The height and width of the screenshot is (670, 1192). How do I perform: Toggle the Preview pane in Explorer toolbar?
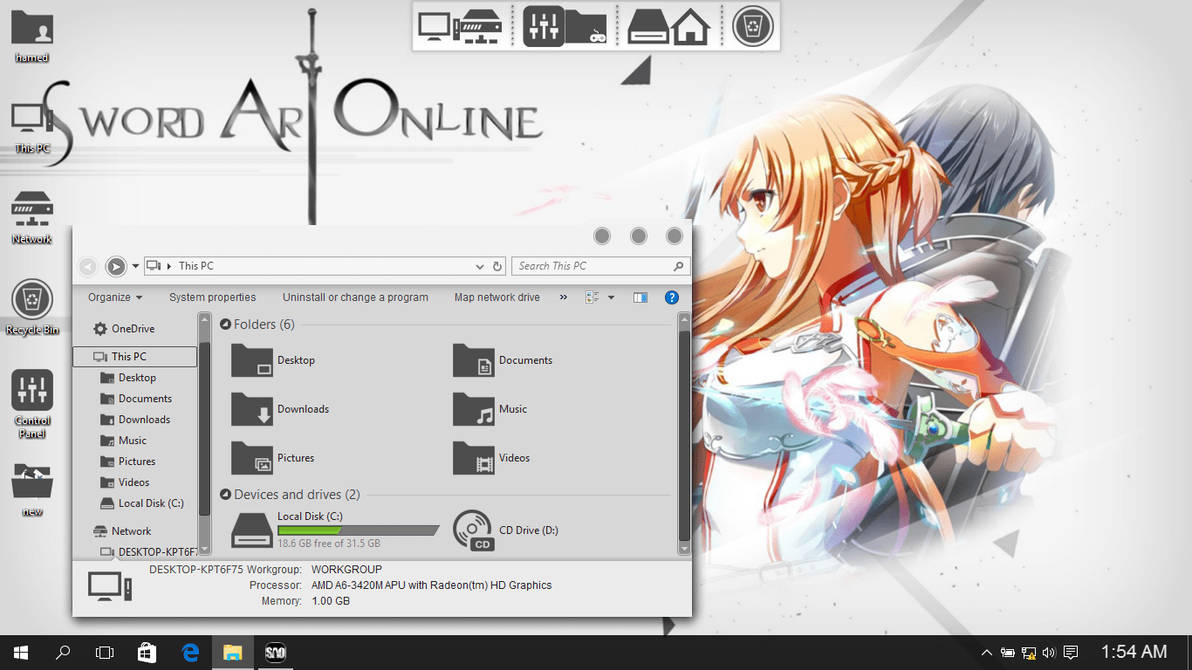pos(639,297)
